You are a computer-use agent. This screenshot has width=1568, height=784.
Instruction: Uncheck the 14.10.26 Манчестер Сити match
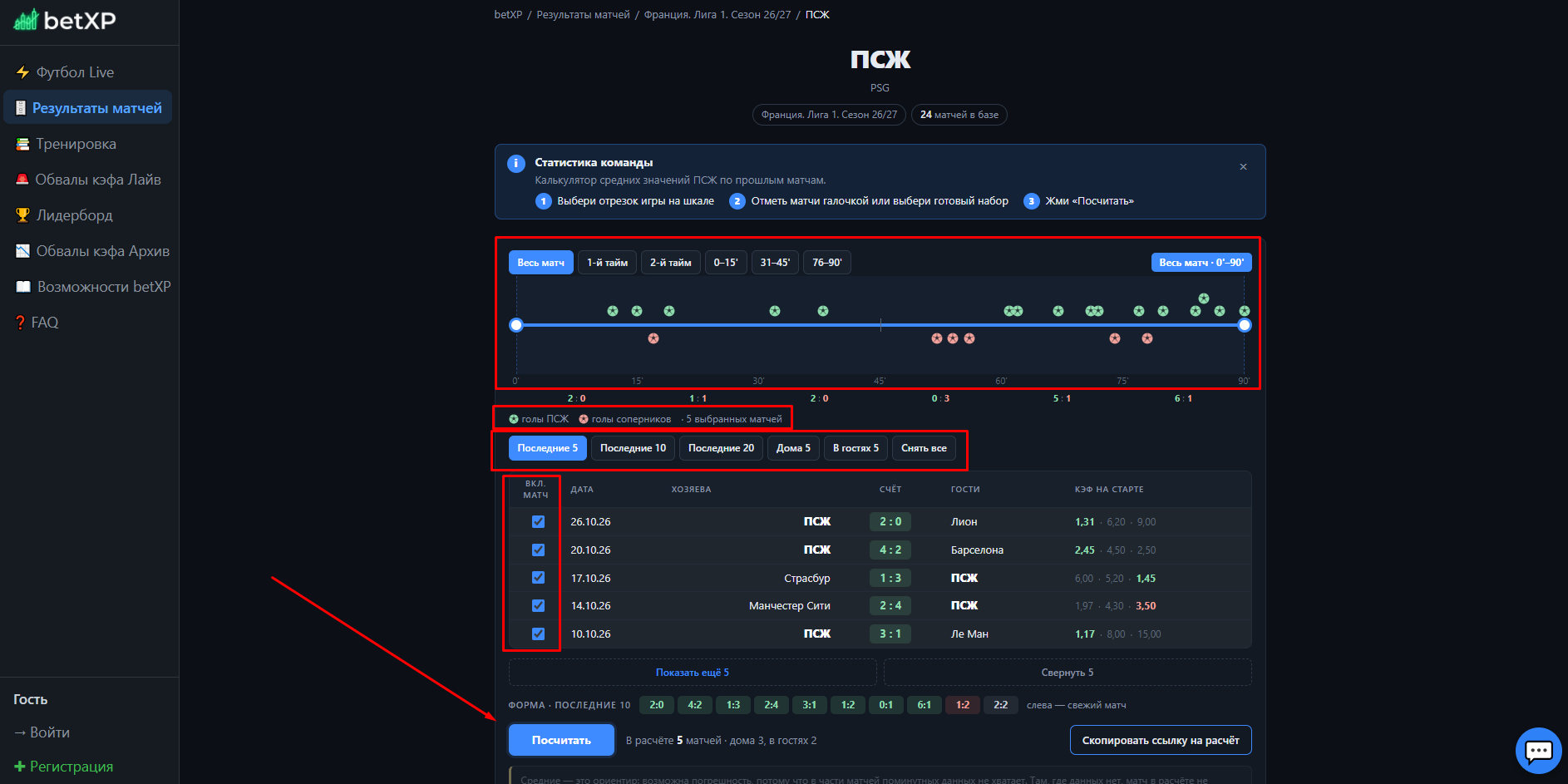(x=538, y=605)
